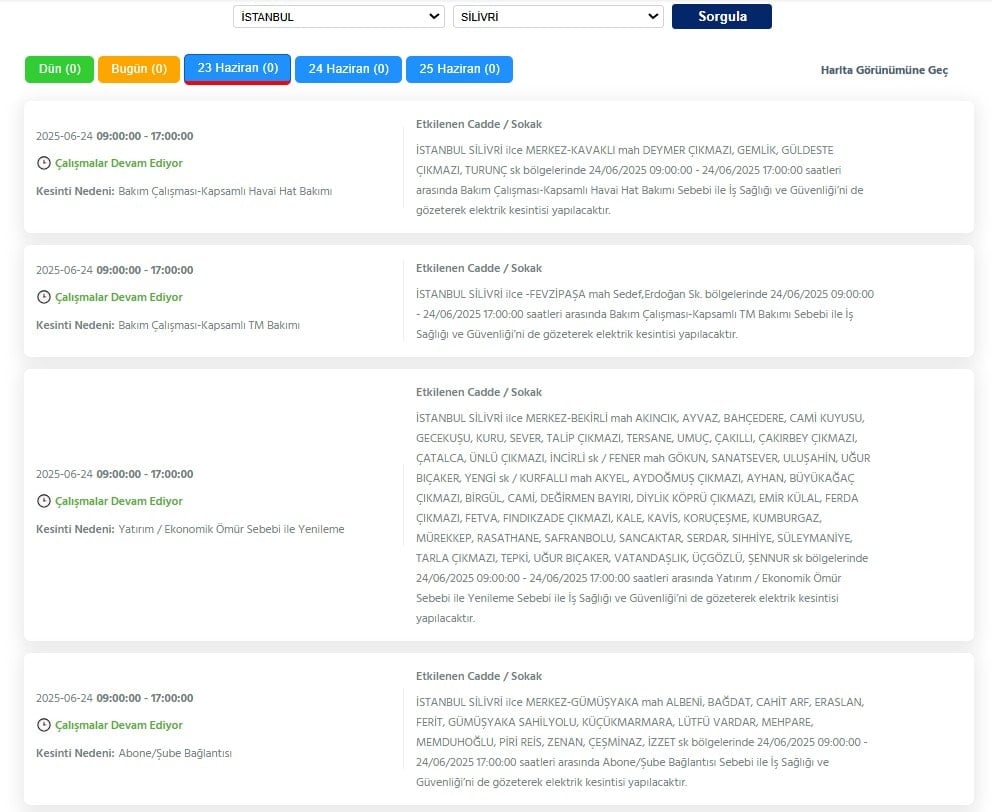Click clock icon in MERKEZ-KAVAKLI outage card

[44, 163]
